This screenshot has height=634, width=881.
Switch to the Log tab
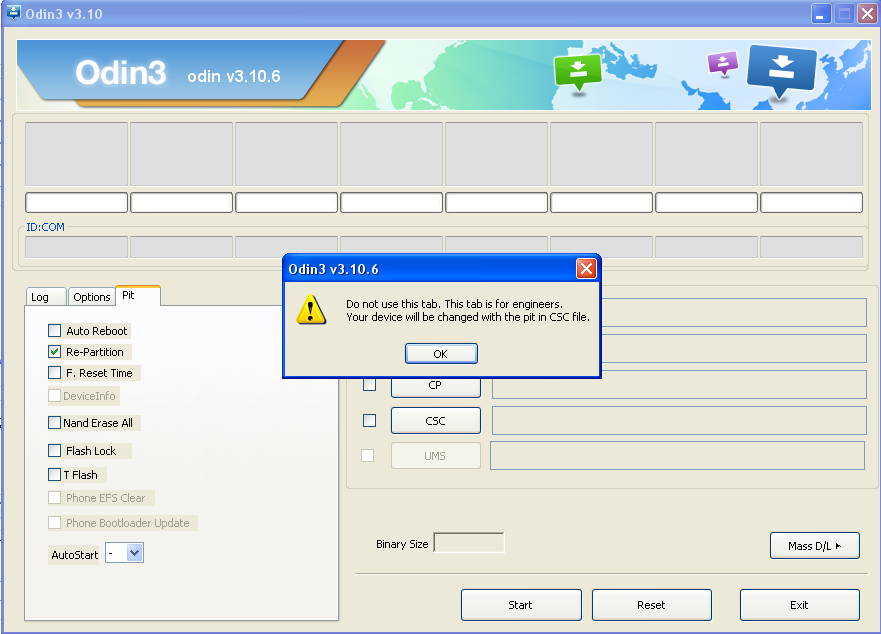46,297
